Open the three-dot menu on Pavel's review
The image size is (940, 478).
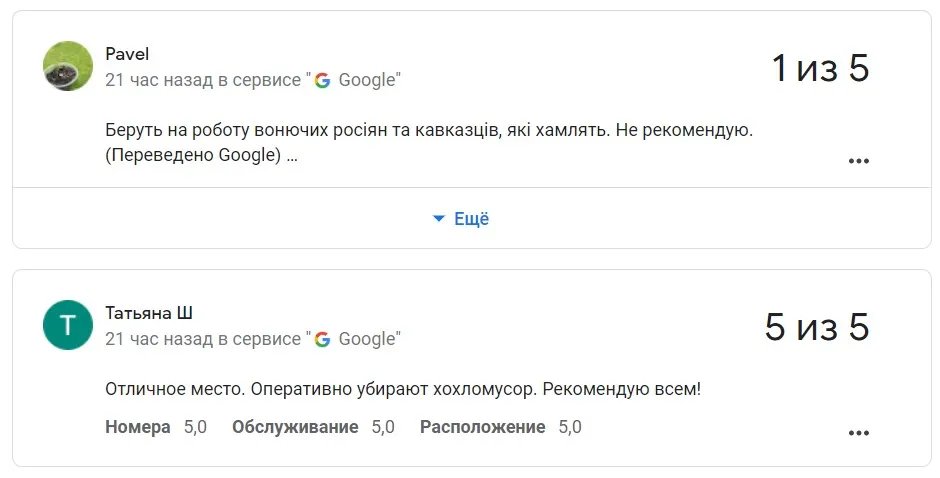coord(858,161)
